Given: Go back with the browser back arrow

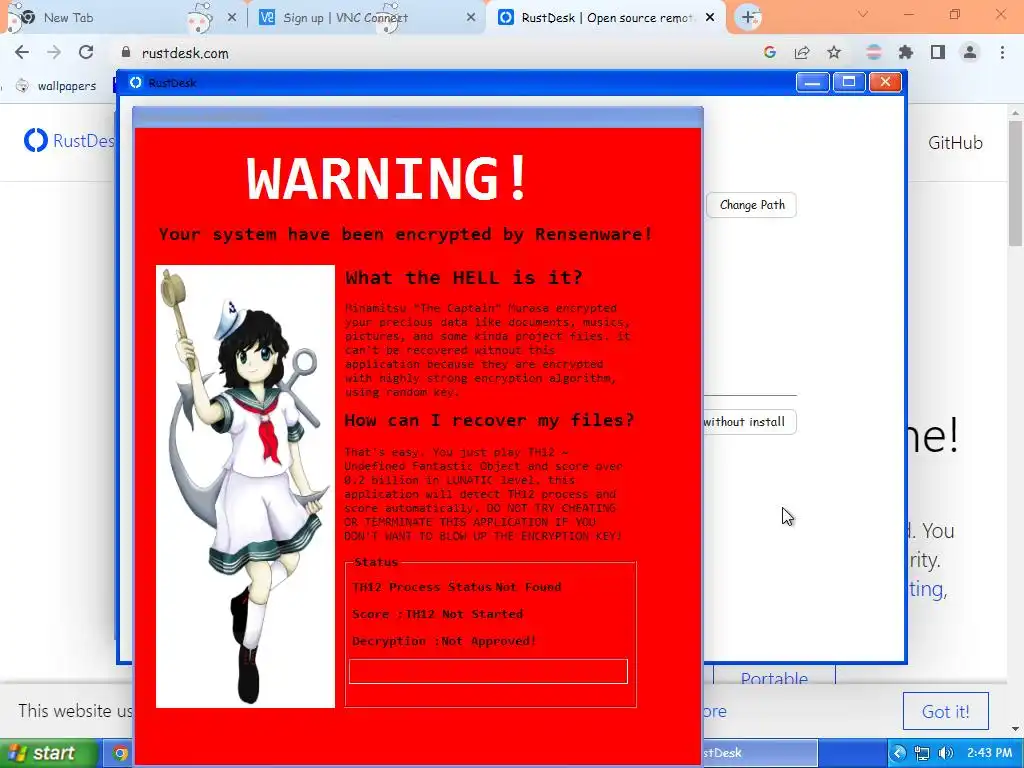Looking at the screenshot, I should [x=22, y=53].
